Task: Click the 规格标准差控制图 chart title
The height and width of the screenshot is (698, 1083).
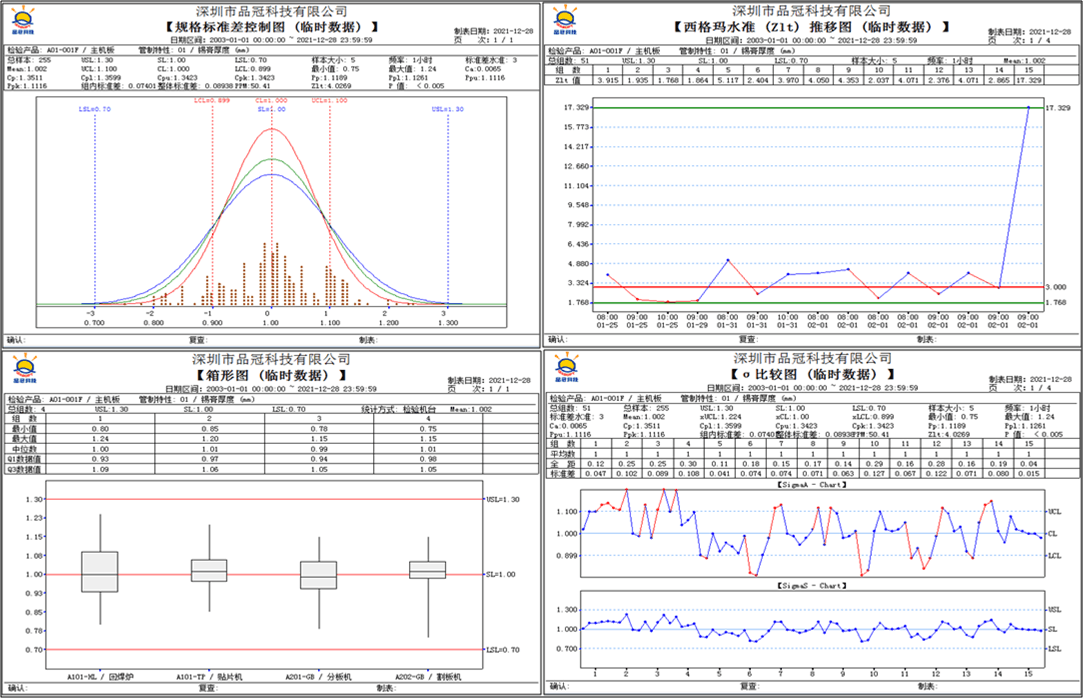Action: coord(271,27)
